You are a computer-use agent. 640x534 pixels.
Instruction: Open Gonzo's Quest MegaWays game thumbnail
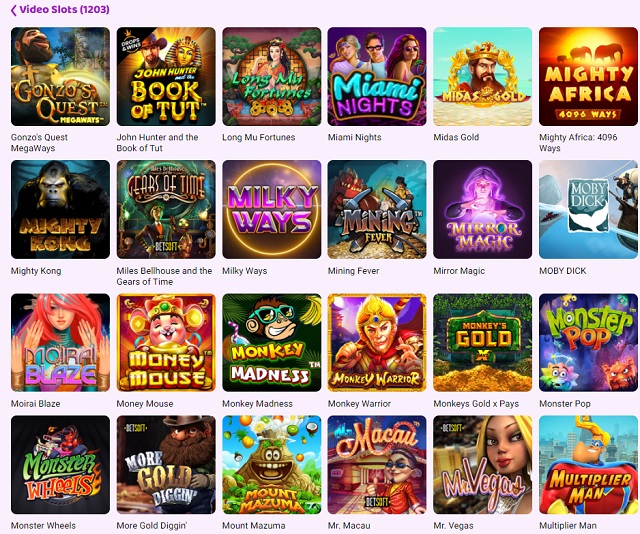click(x=60, y=76)
